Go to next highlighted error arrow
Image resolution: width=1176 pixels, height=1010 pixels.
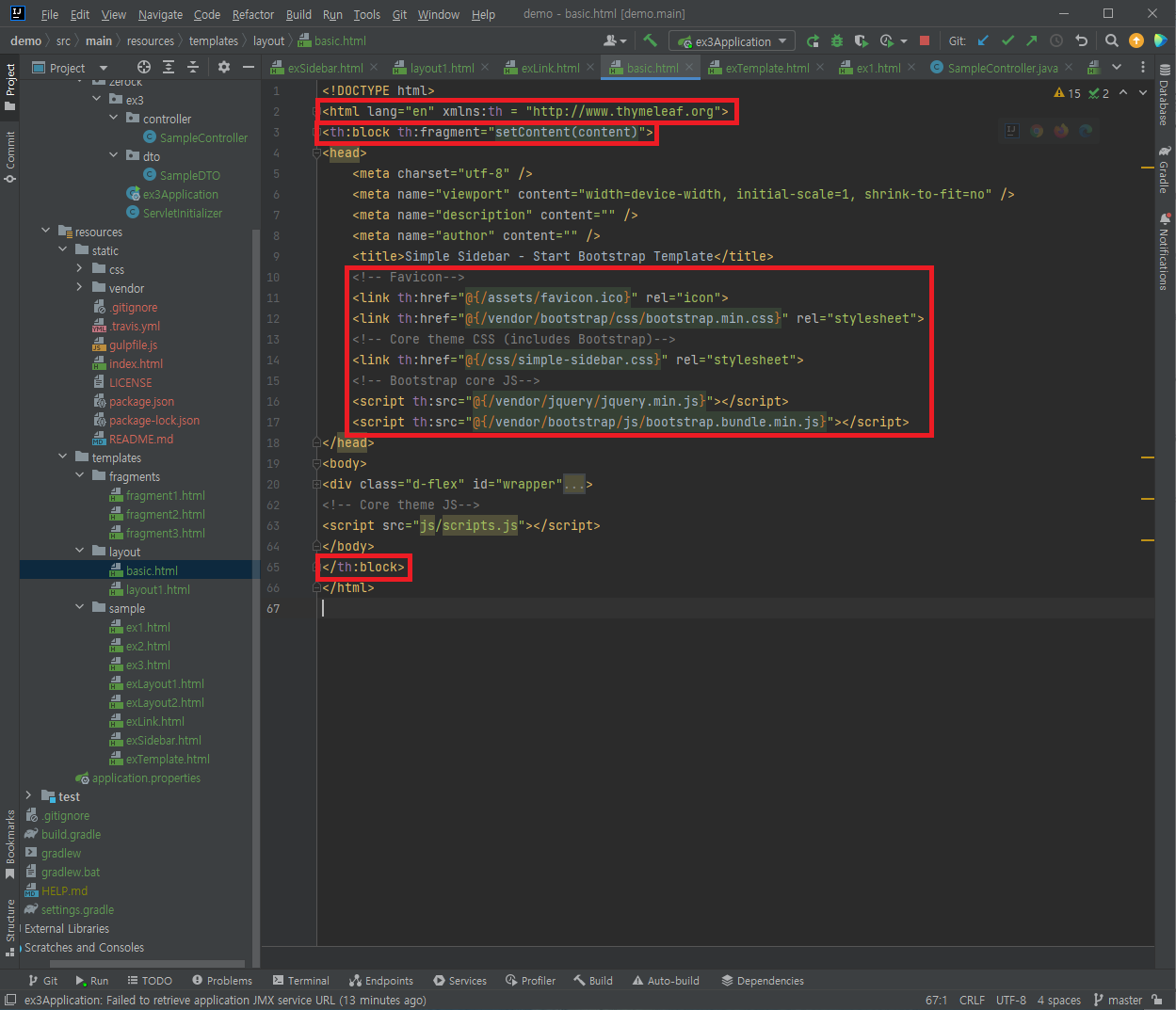(x=1143, y=92)
